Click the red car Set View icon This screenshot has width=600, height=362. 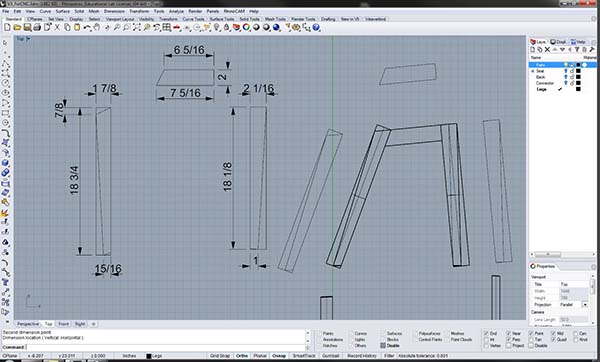coord(176,28)
